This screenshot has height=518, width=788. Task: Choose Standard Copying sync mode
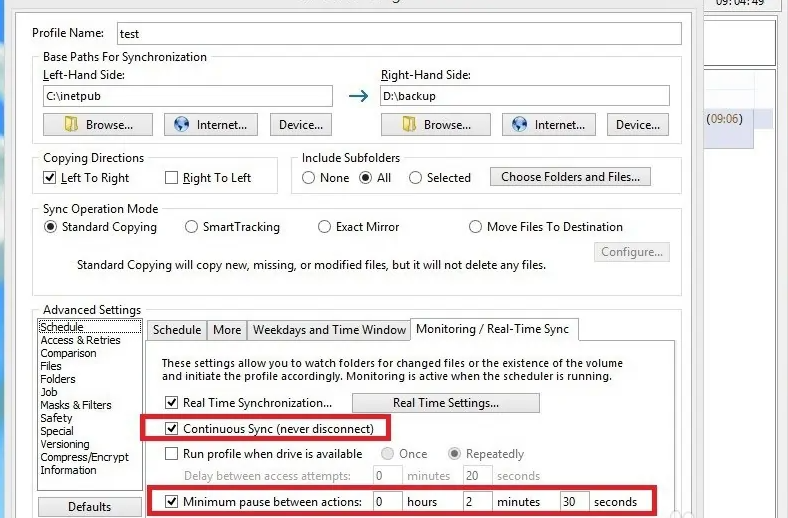(x=50, y=227)
